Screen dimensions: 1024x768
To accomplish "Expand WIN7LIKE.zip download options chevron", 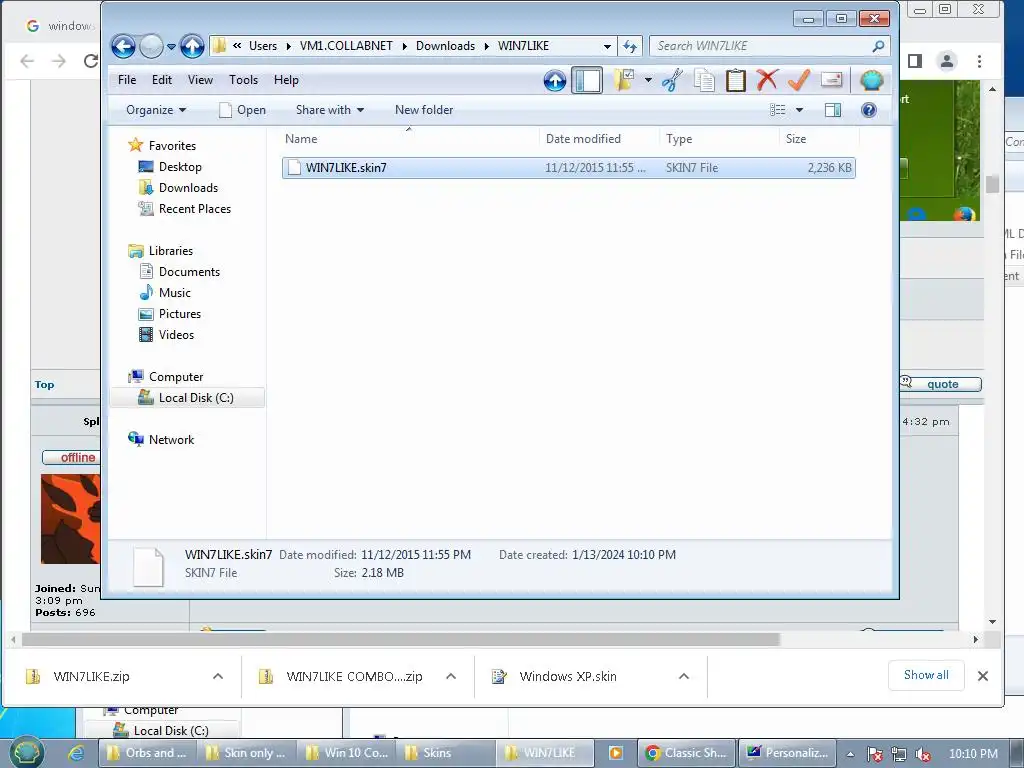I will [x=218, y=677].
